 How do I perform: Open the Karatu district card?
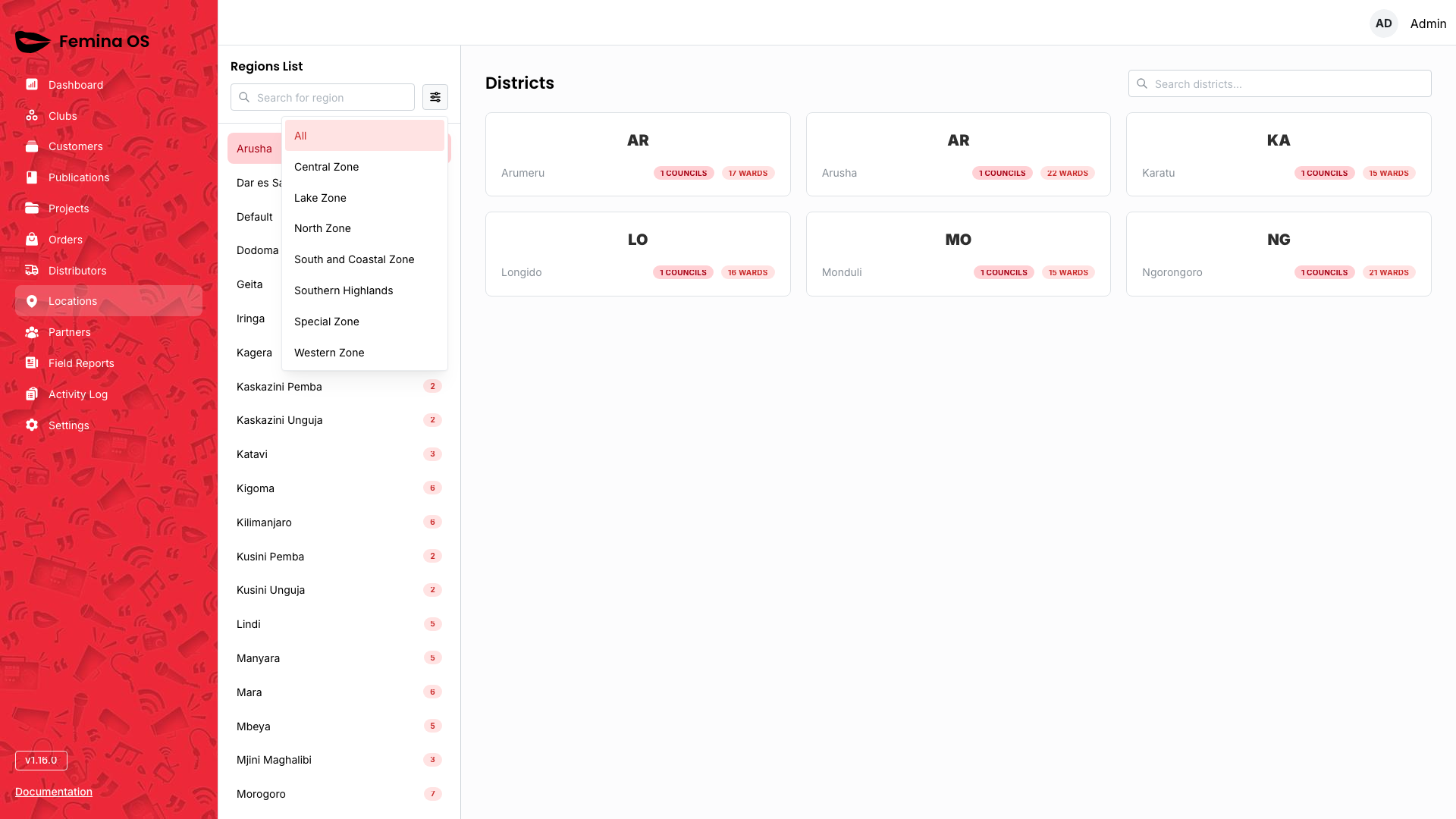coord(1279,155)
